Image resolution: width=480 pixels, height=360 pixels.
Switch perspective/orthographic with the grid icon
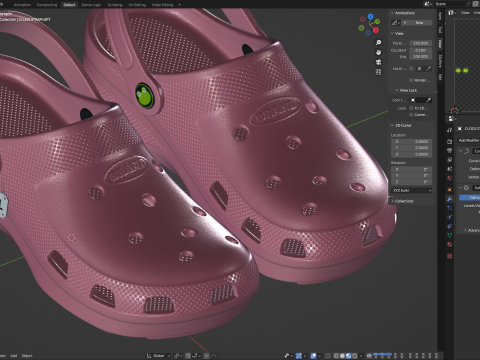pyautogui.click(x=378, y=72)
